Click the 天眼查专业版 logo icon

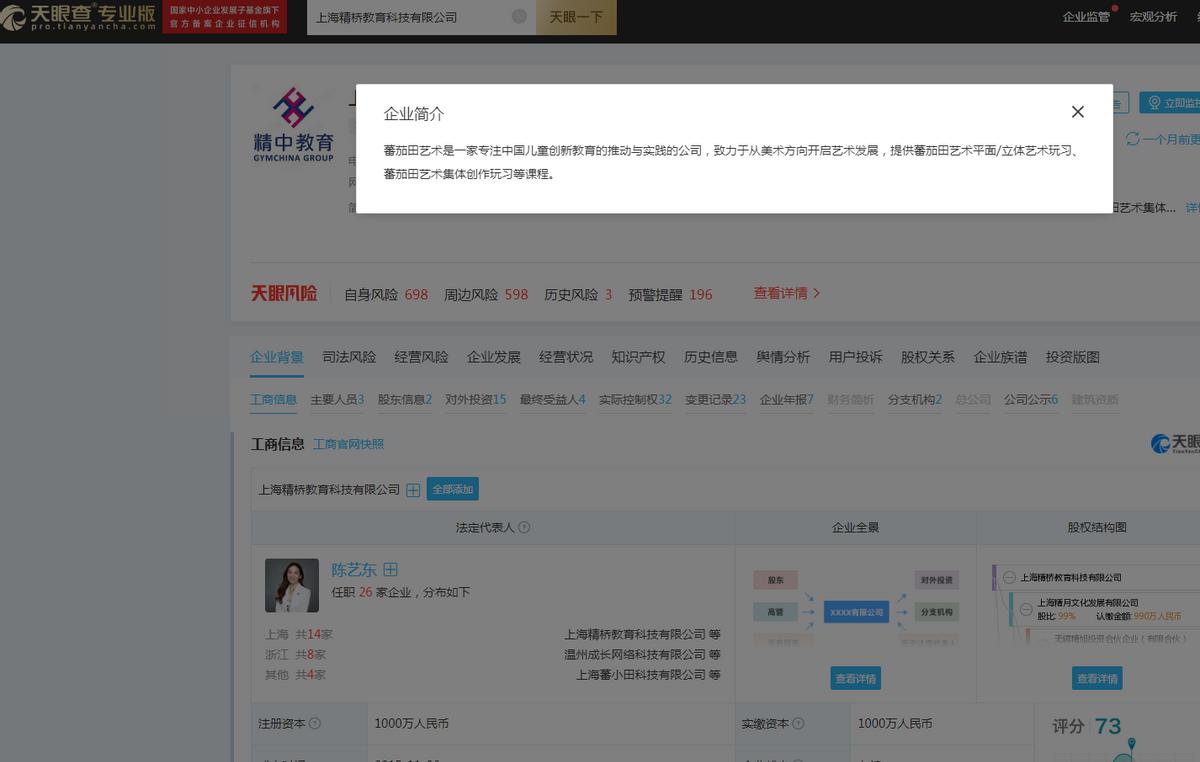pyautogui.click(x=16, y=16)
